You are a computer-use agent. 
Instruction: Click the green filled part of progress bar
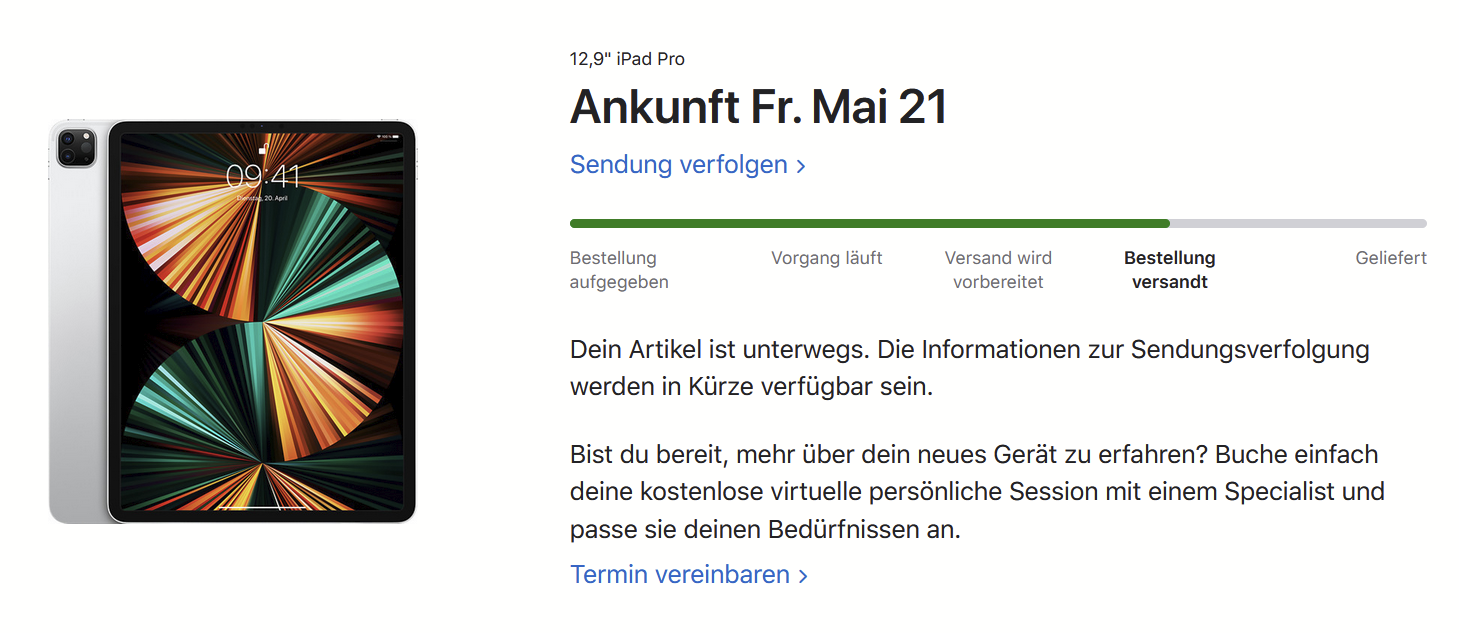(x=869, y=224)
